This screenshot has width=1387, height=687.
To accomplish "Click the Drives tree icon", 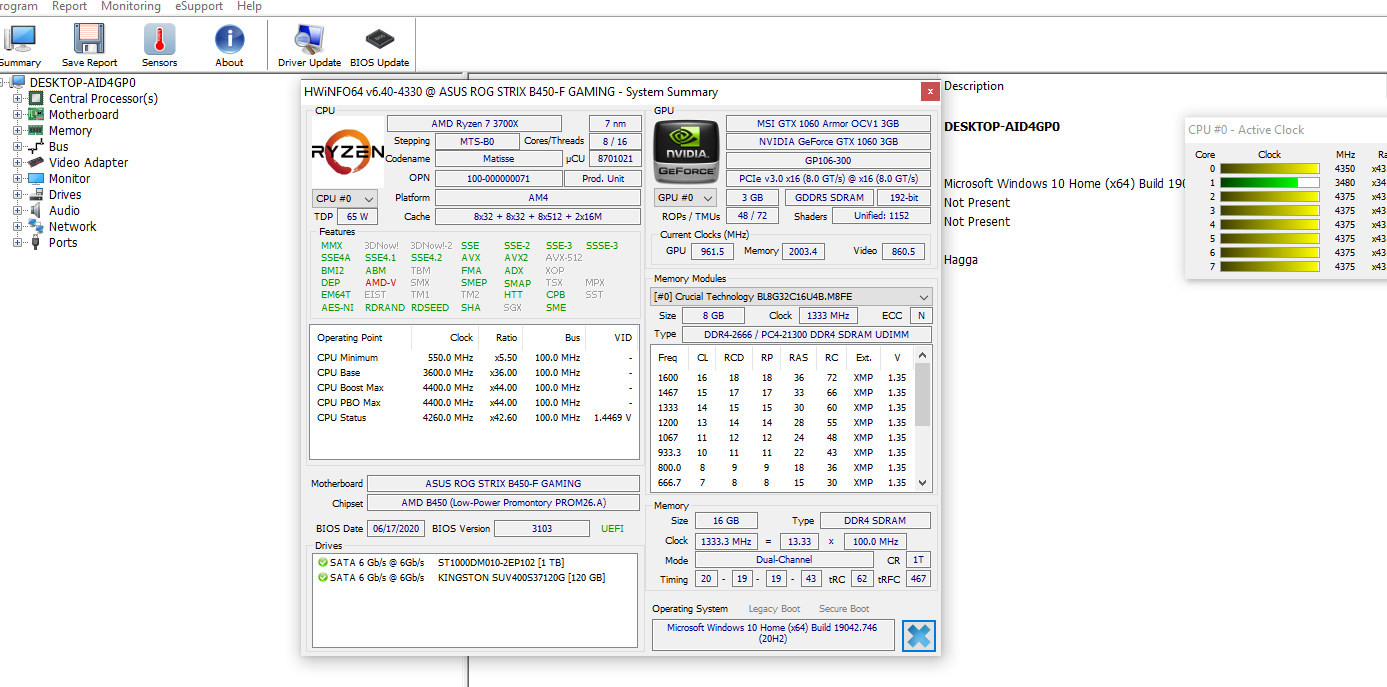I will pyautogui.click(x=36, y=194).
